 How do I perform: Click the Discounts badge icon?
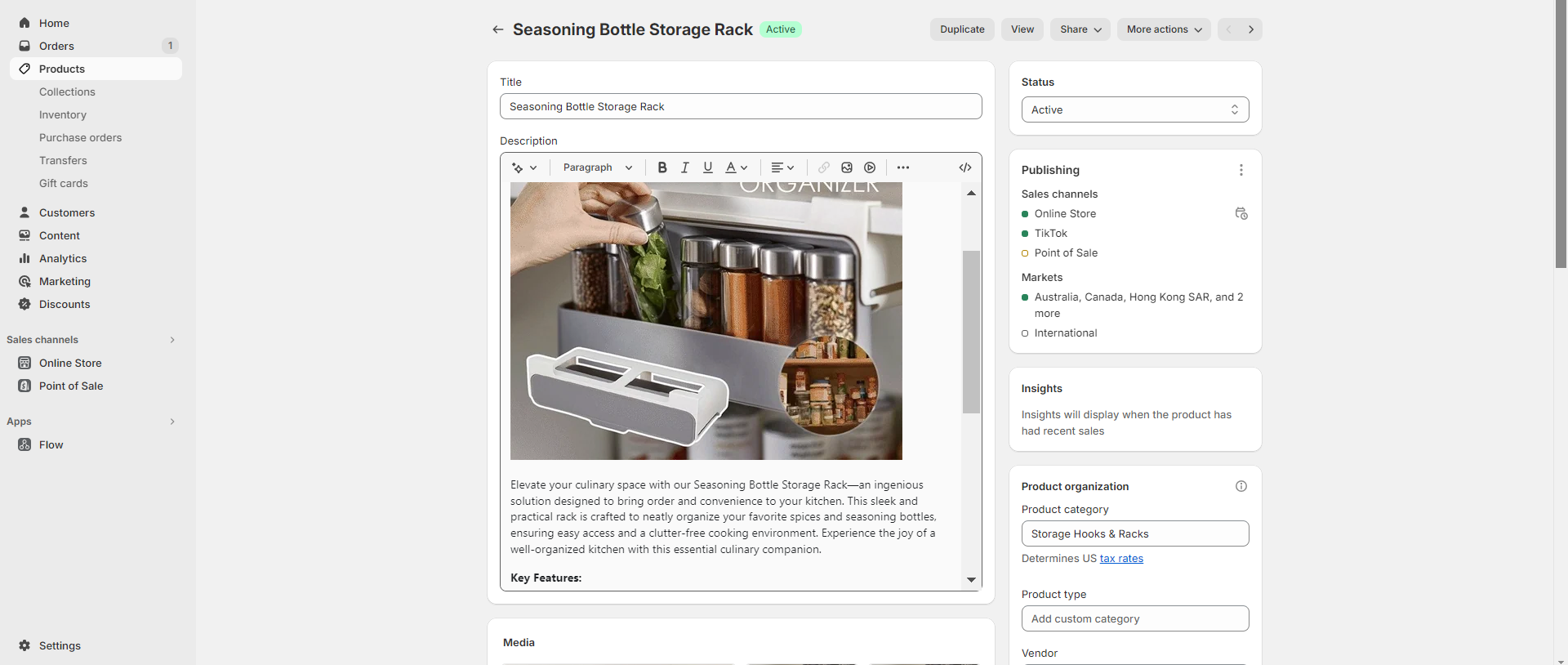(x=24, y=304)
